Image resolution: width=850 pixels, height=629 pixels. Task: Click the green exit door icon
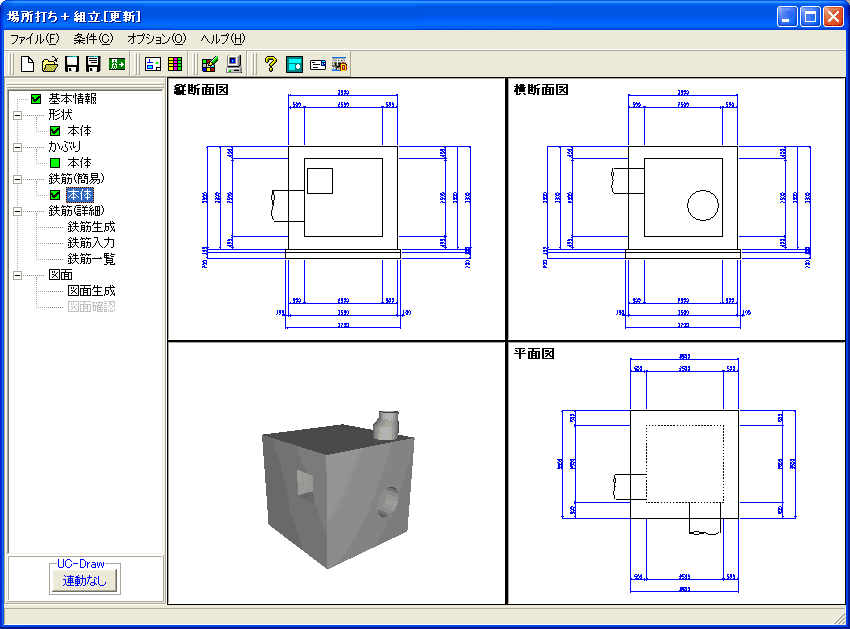click(x=117, y=64)
